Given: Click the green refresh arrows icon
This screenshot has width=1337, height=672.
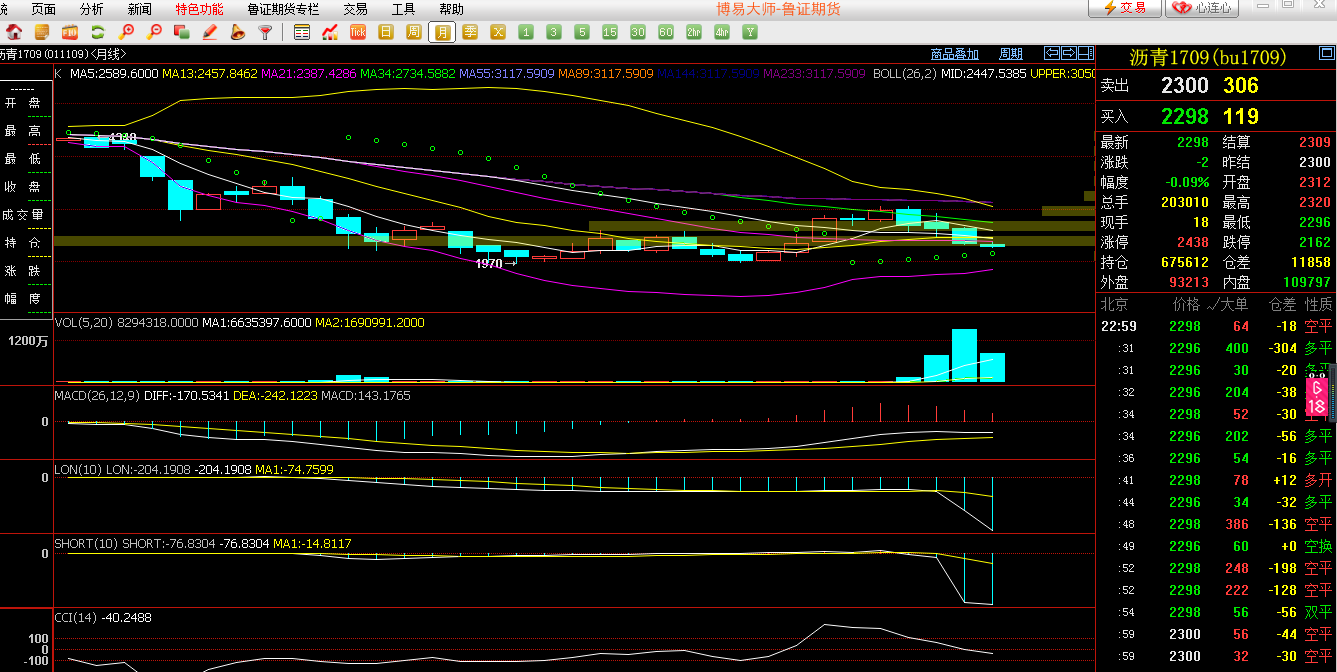Looking at the screenshot, I should point(98,32).
